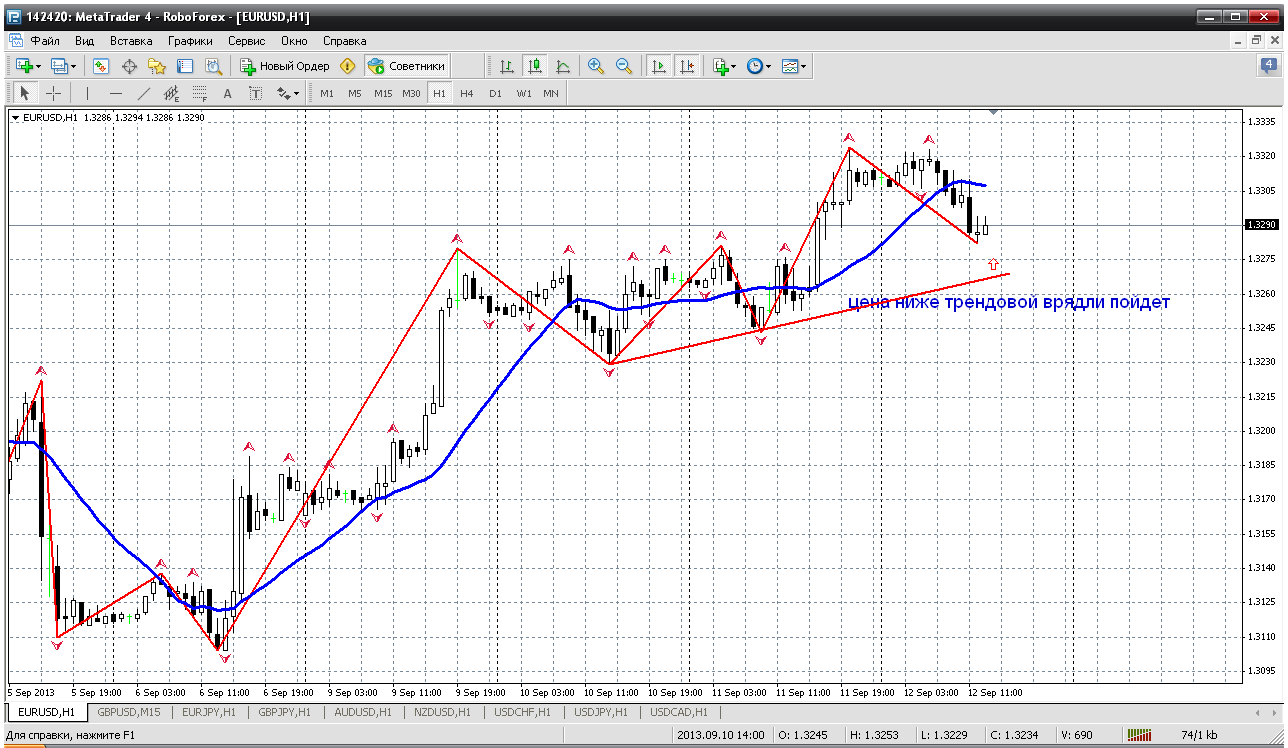Expand the Profiles dropdown arrow
This screenshot has height=748, width=1288.
tap(73, 66)
